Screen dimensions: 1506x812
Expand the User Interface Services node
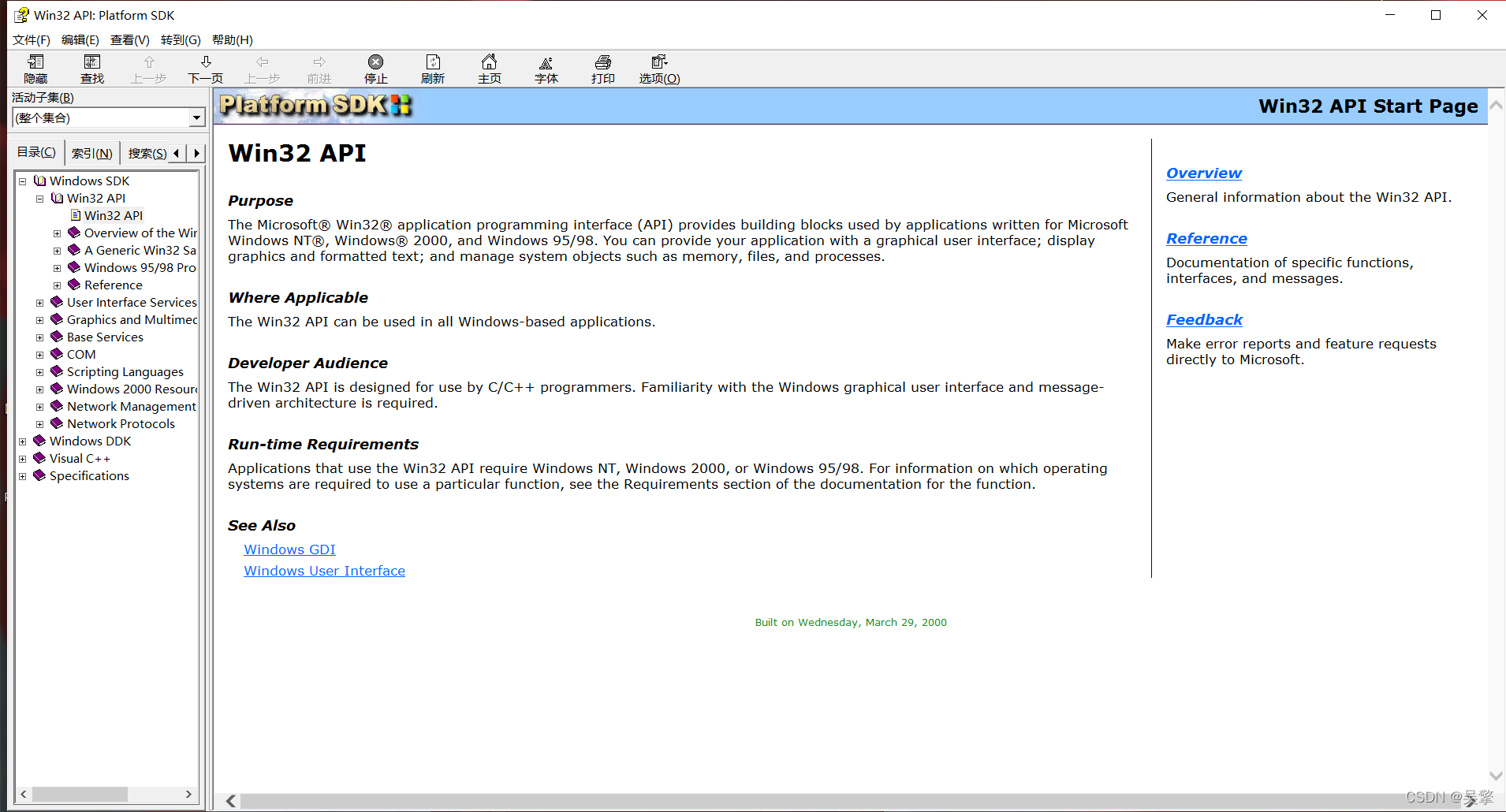(x=40, y=303)
